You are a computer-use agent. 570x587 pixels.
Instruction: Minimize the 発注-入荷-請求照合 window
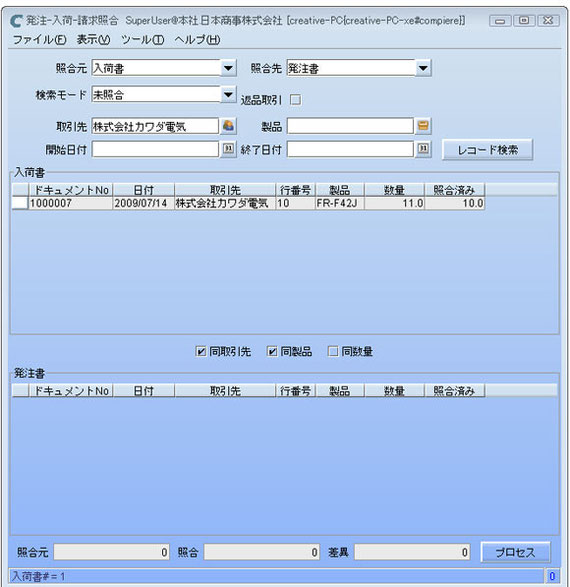[x=500, y=21]
